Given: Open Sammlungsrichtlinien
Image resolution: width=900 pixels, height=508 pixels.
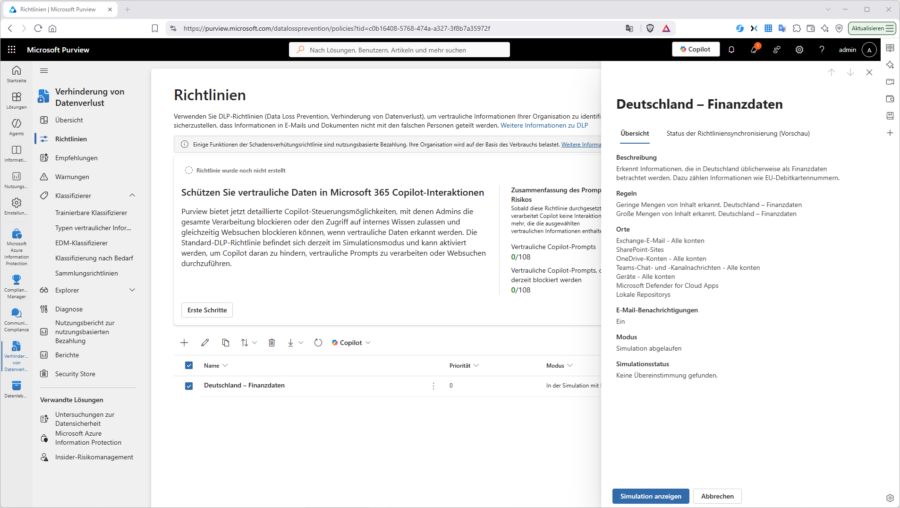Looking at the screenshot, I should click(86, 273).
